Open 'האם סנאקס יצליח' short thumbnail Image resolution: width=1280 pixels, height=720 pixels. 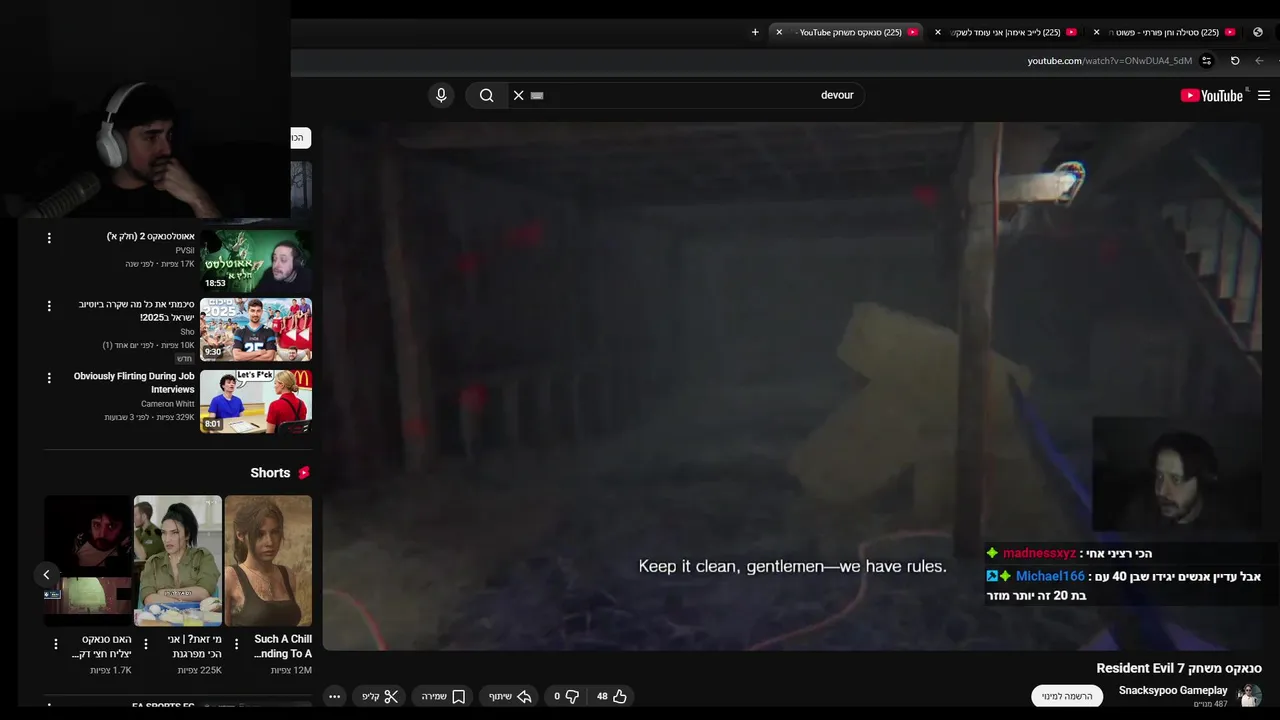[x=88, y=561]
